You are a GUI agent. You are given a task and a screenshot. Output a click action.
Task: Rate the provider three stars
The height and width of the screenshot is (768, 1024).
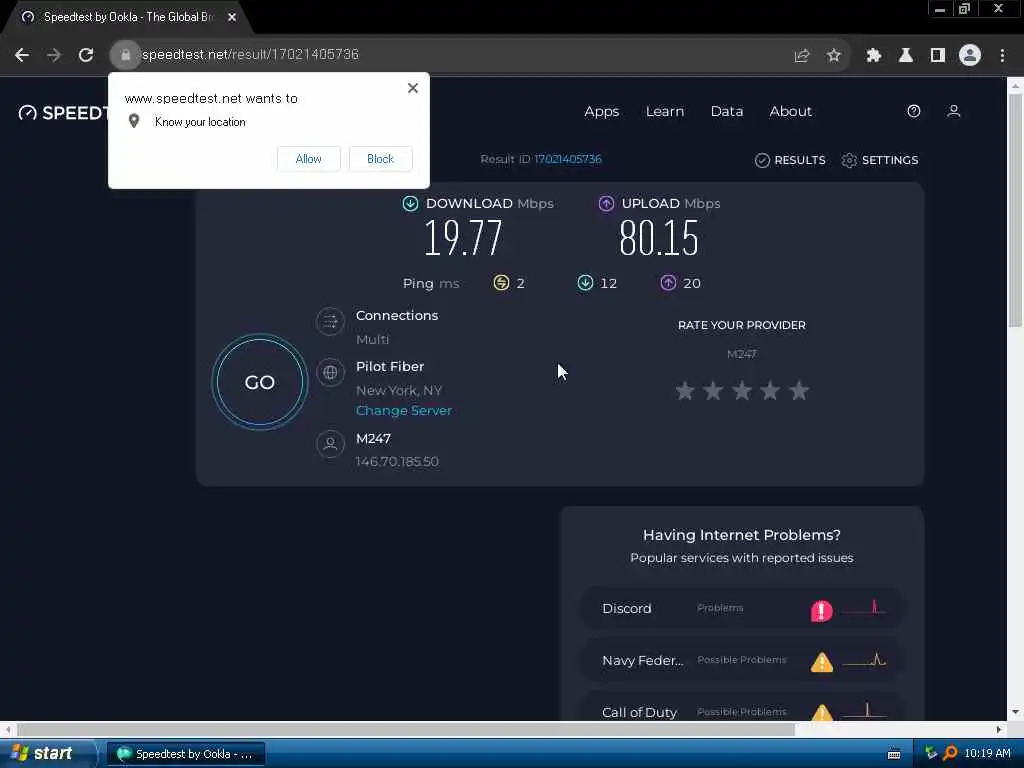pyautogui.click(x=742, y=391)
